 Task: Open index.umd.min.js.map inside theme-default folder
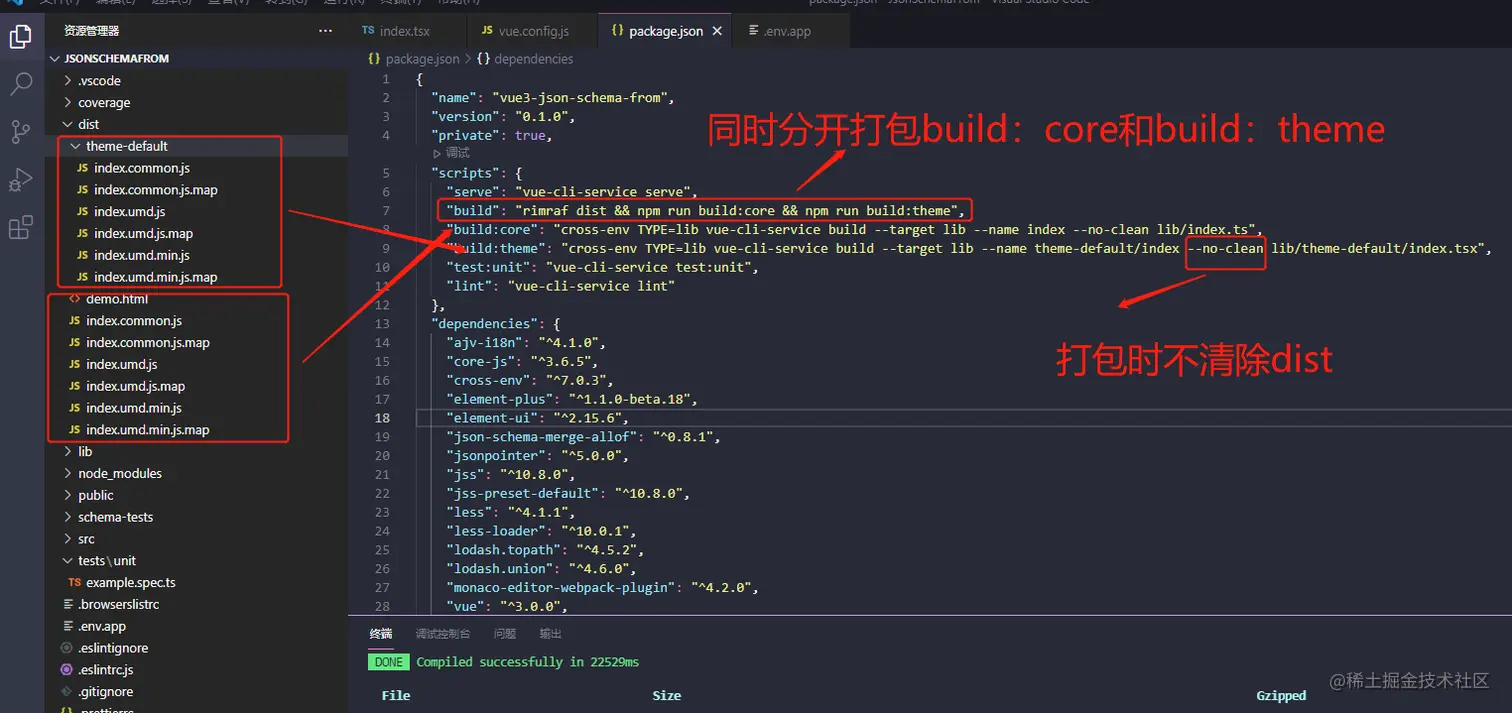pos(156,277)
